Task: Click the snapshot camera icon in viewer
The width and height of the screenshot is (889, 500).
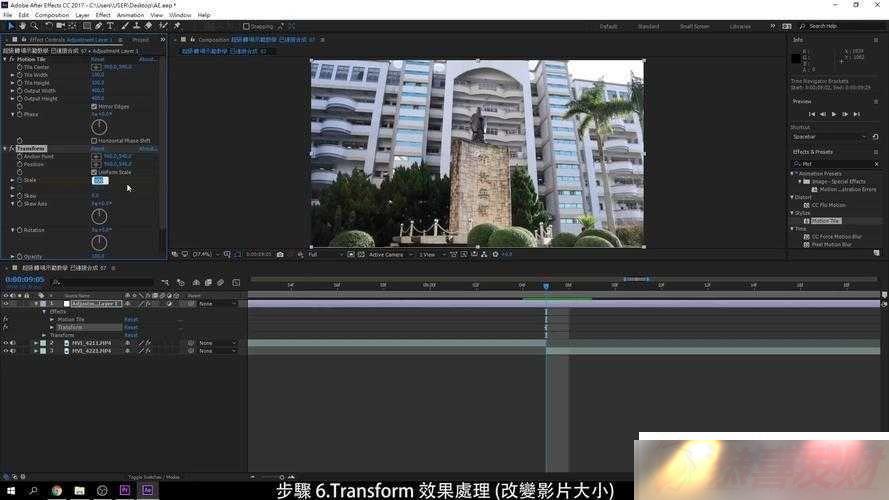Action: [x=280, y=255]
